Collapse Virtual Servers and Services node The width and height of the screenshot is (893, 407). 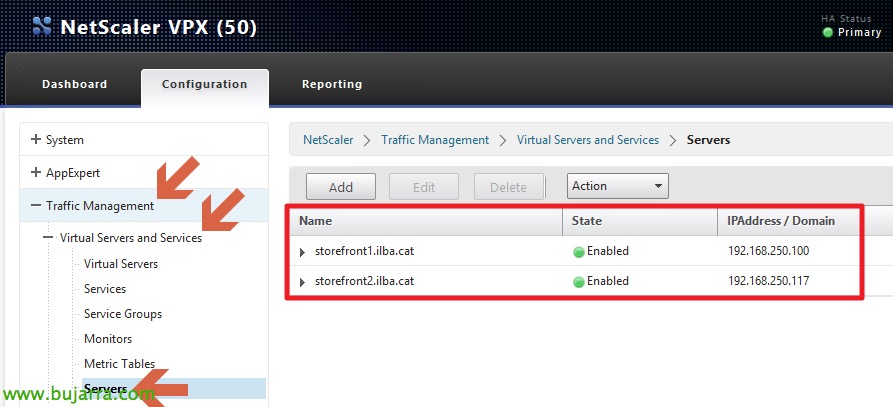point(49,238)
